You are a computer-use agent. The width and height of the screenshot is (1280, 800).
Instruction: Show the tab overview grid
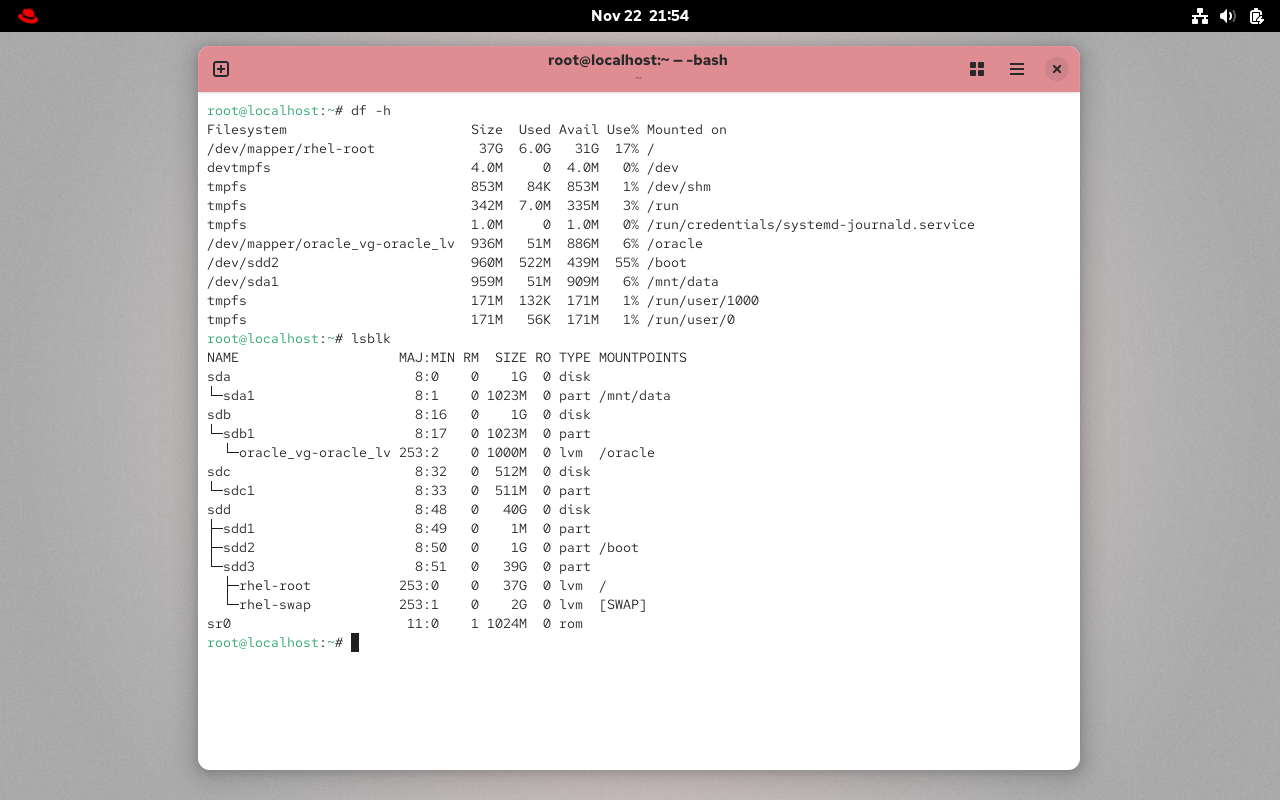(977, 69)
